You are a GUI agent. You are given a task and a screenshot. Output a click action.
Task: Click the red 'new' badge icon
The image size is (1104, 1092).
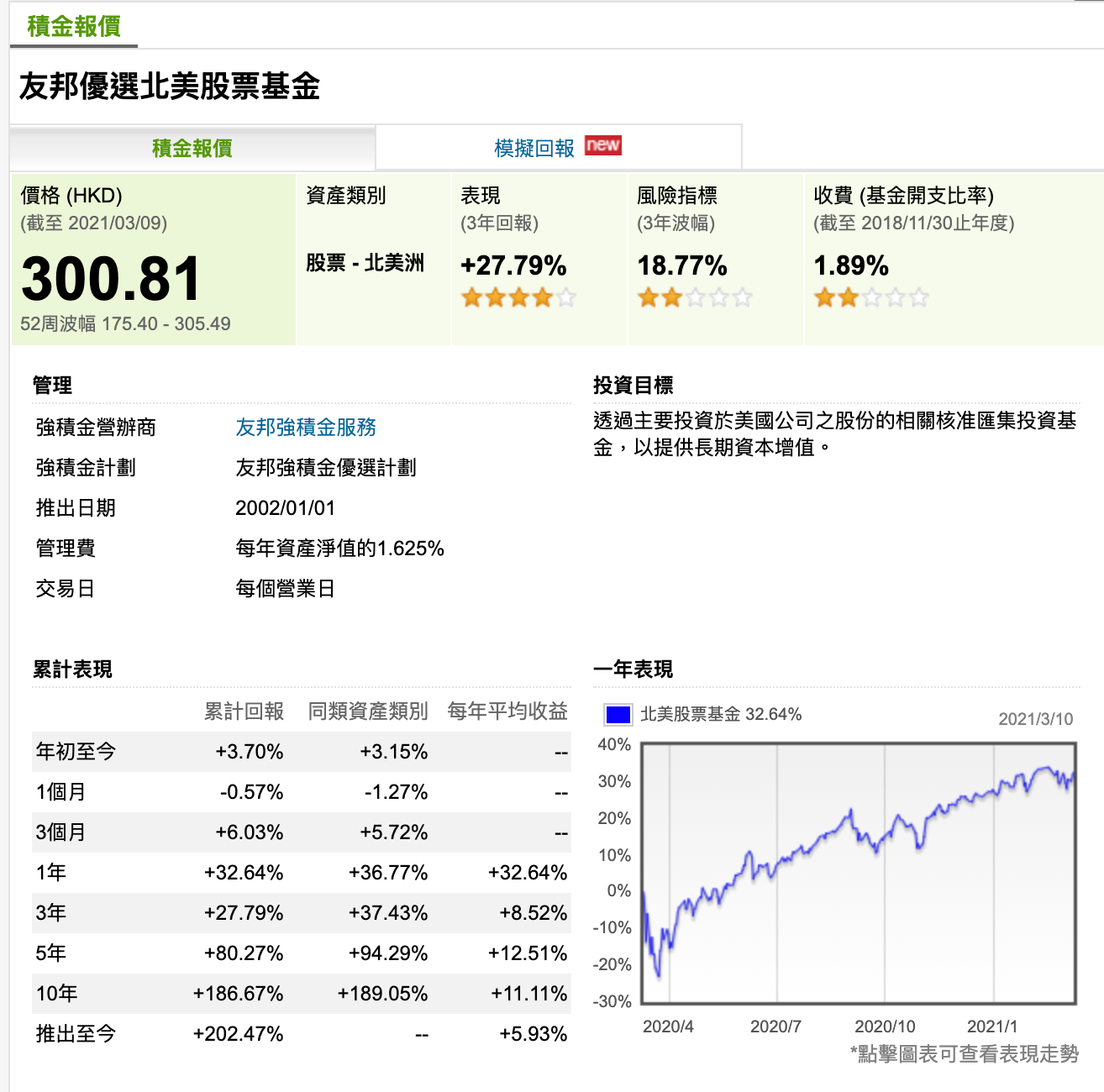(x=602, y=144)
